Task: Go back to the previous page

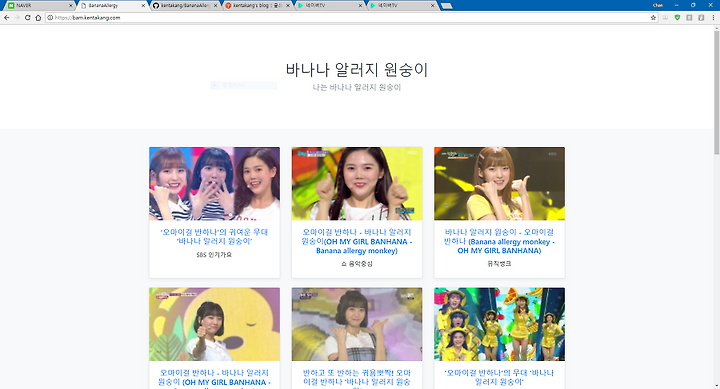Action: [x=6, y=17]
